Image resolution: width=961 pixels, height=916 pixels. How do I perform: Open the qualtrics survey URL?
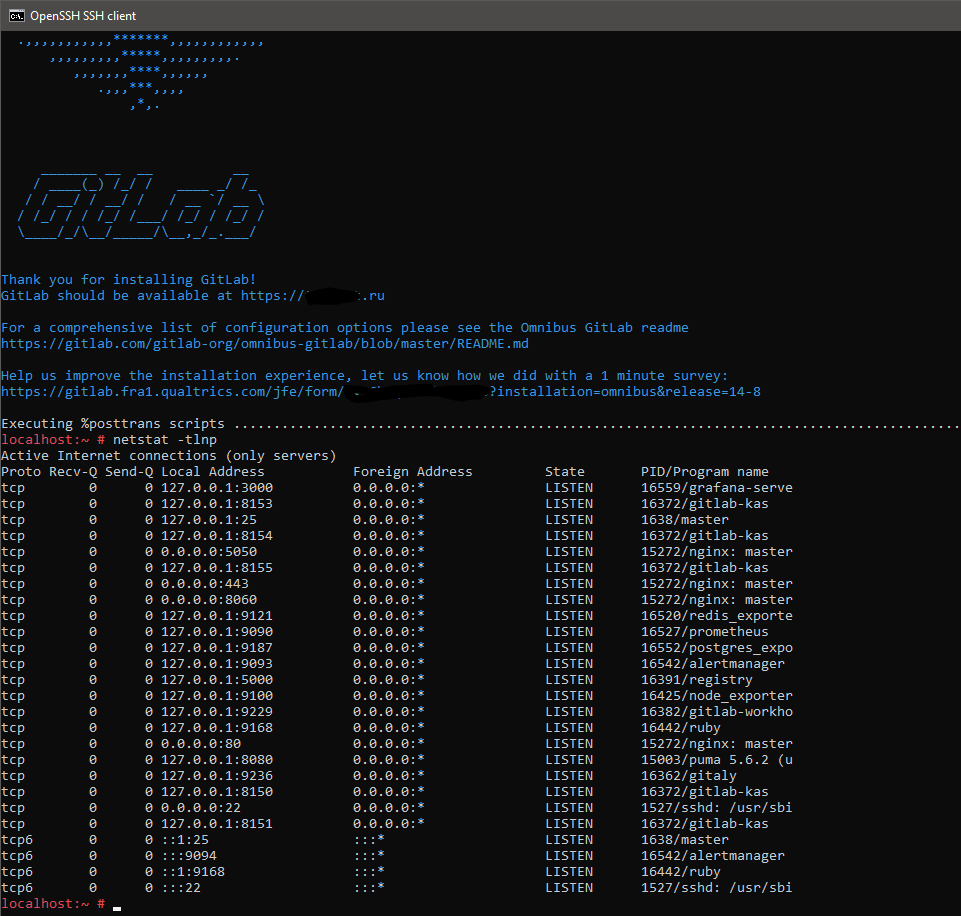381,392
